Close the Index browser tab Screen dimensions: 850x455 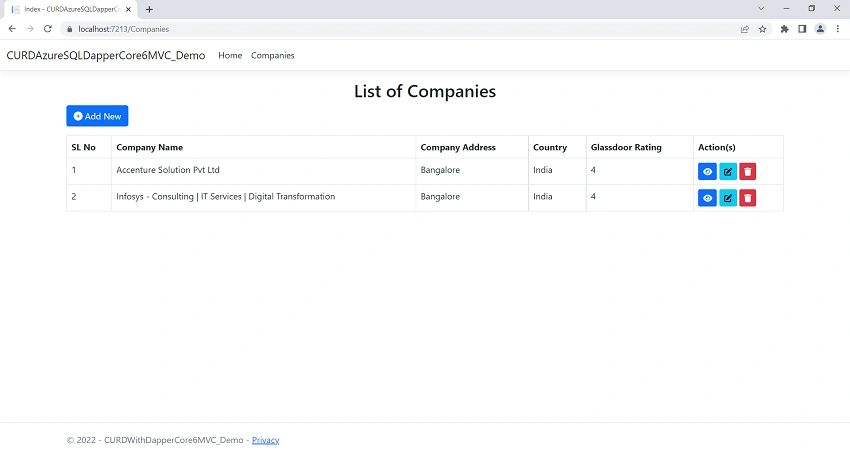[128, 9]
